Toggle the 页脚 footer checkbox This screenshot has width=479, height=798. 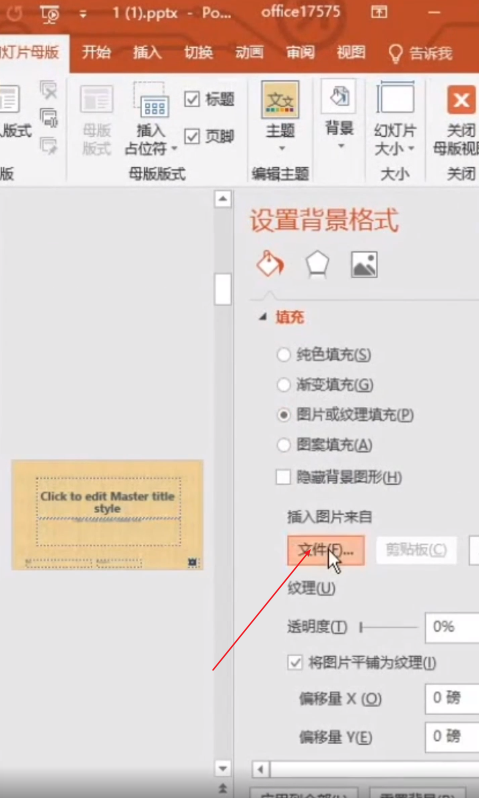click(x=192, y=136)
